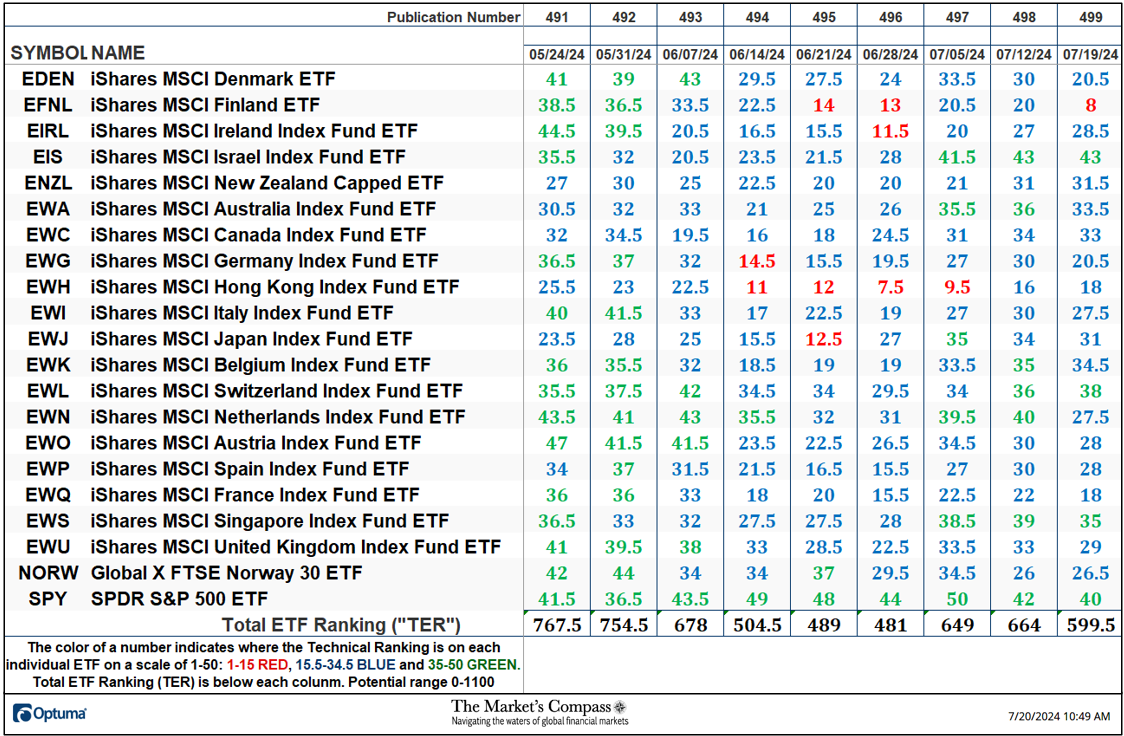Select total ranking value 599.5

coord(1091,625)
